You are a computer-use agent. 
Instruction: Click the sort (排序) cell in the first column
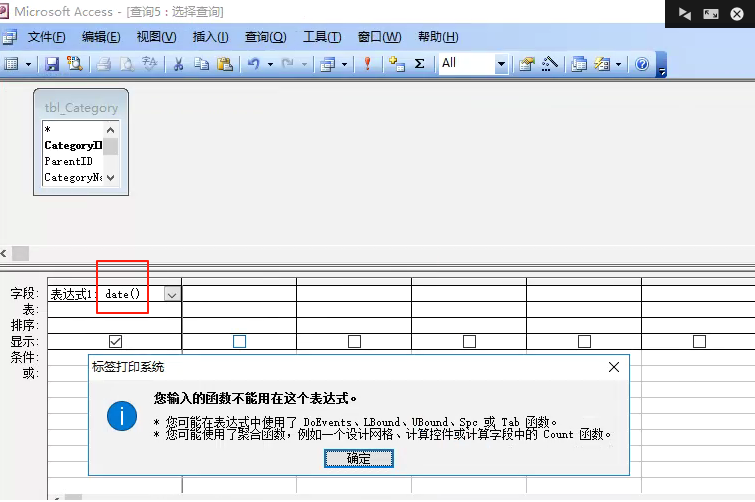115,325
